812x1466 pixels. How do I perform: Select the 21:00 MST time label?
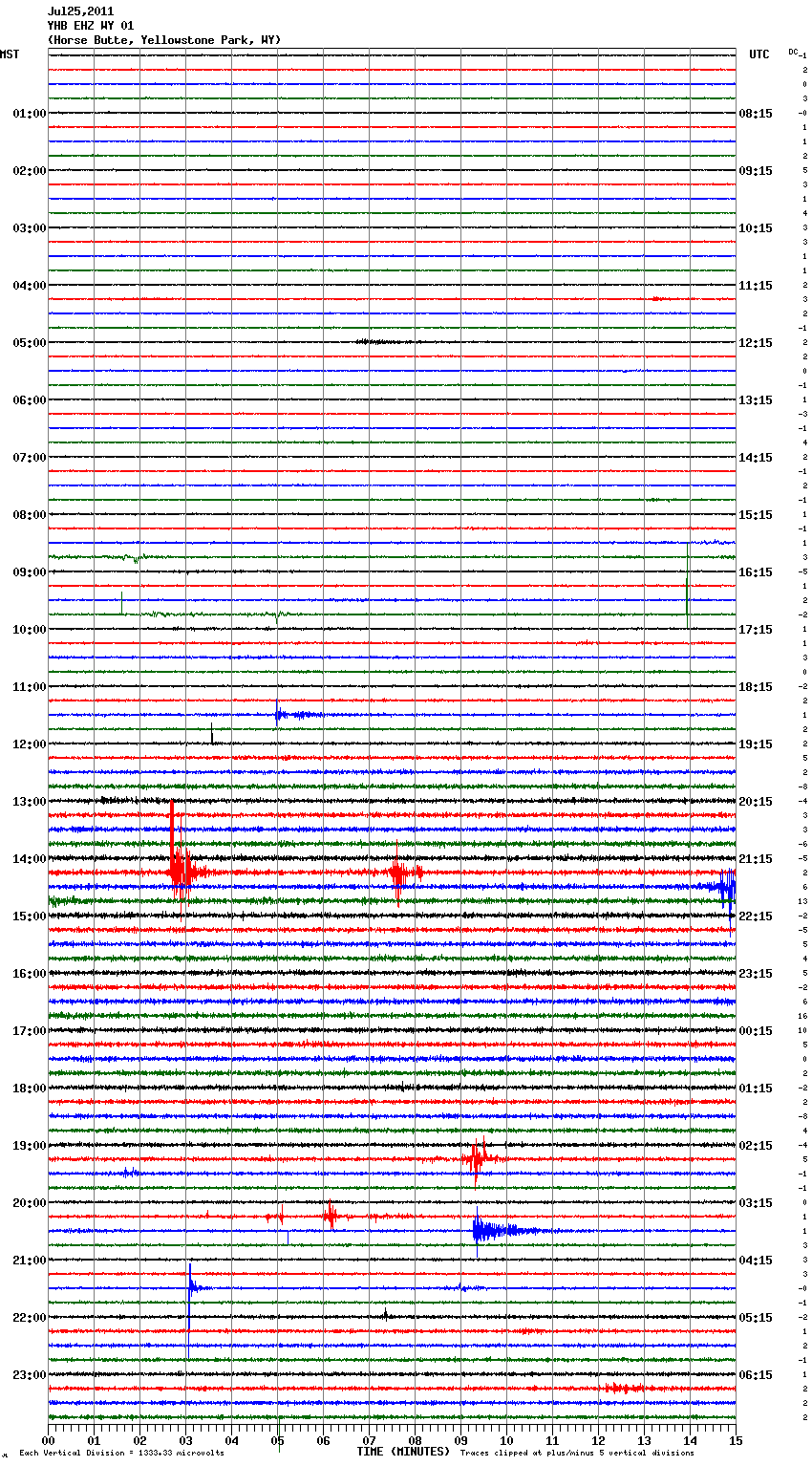[29, 1261]
